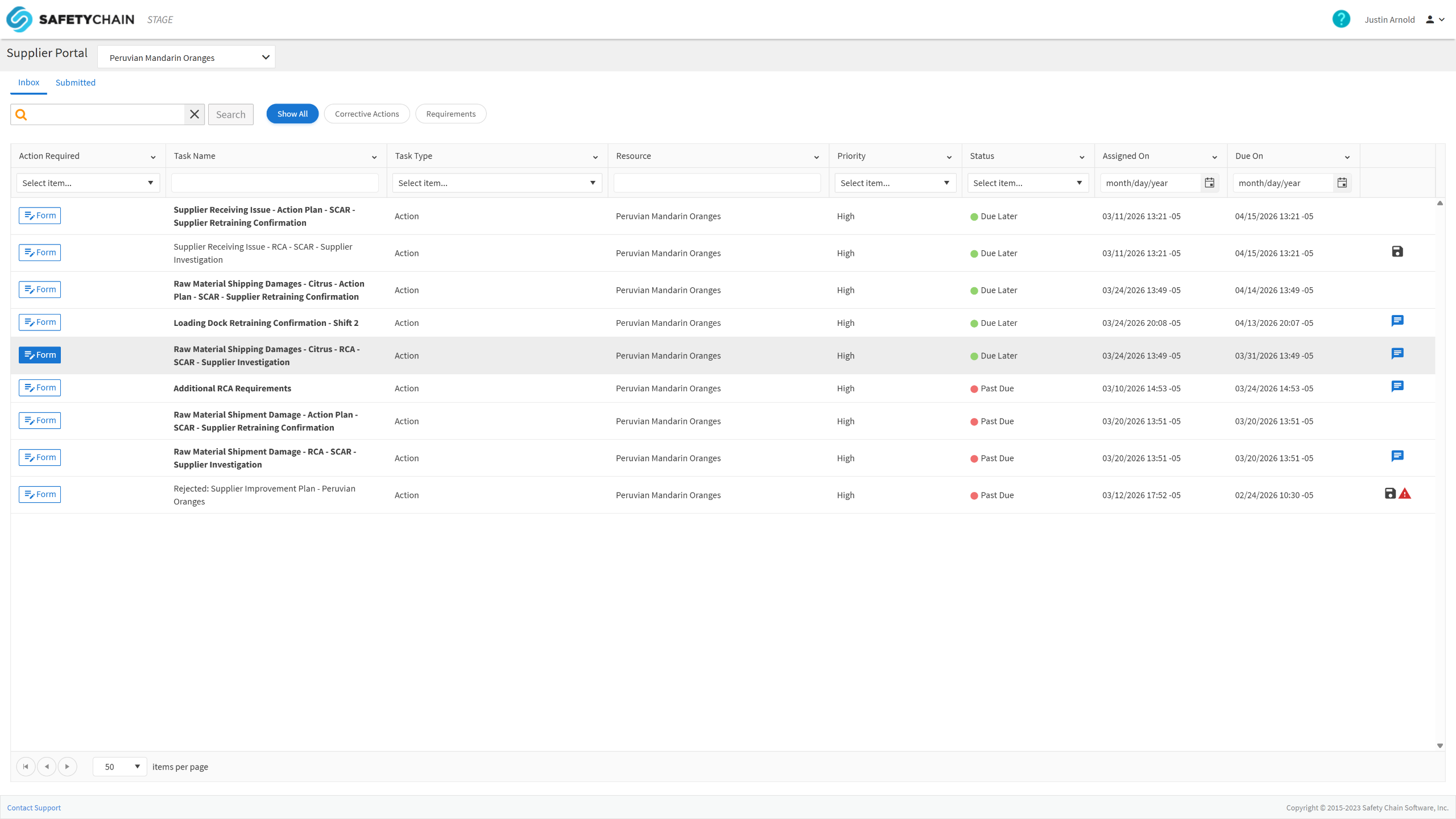Open comment icon on Additional RCA Requirements row

coord(1397,386)
